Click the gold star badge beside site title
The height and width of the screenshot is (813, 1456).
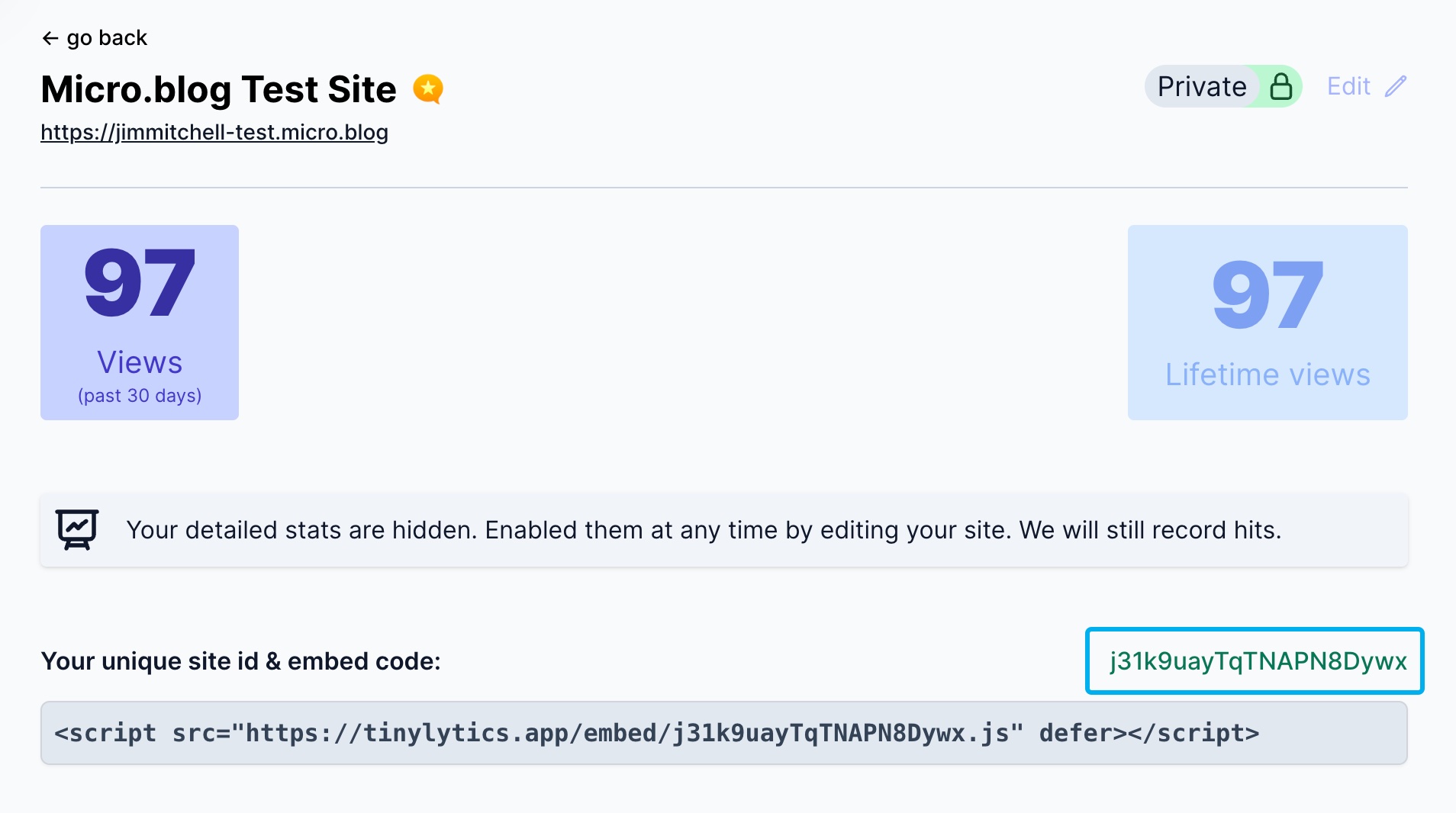[428, 89]
